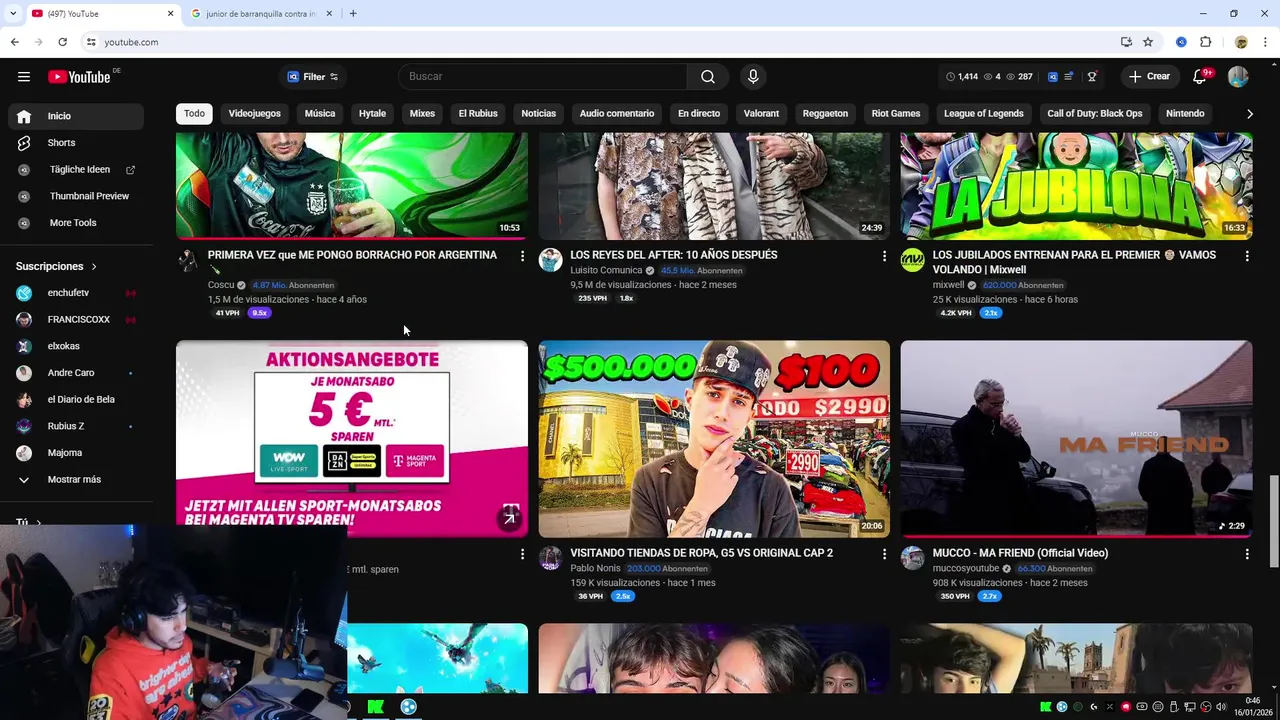
Task: Select the Nintendo chip
Action: pos(1185,114)
